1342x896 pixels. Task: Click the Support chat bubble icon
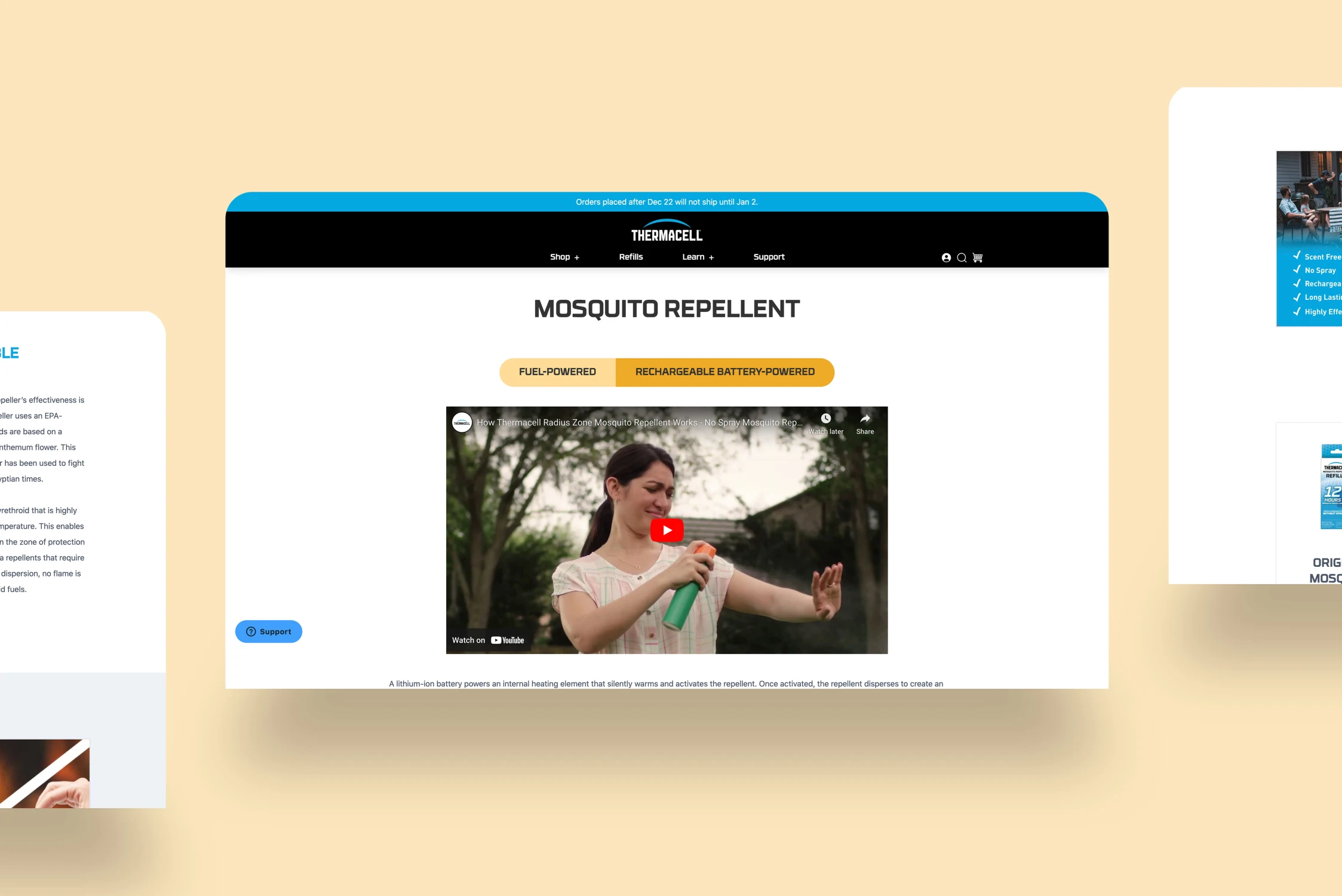pyautogui.click(x=268, y=631)
